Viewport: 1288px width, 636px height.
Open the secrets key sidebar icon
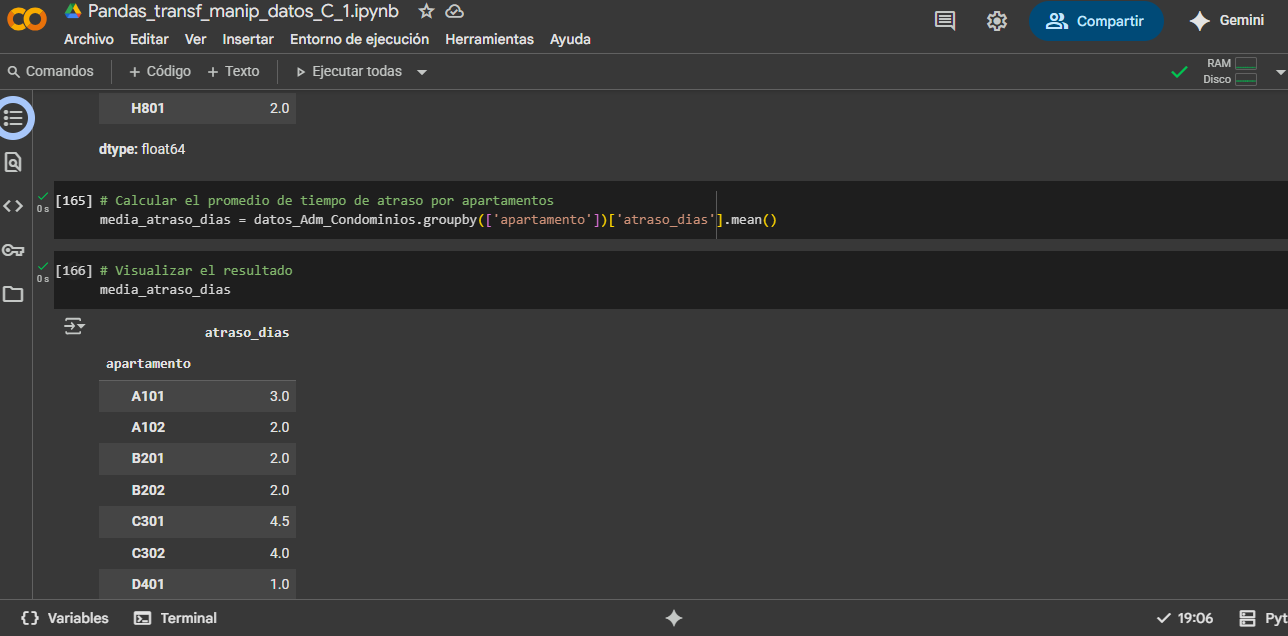click(x=13, y=250)
